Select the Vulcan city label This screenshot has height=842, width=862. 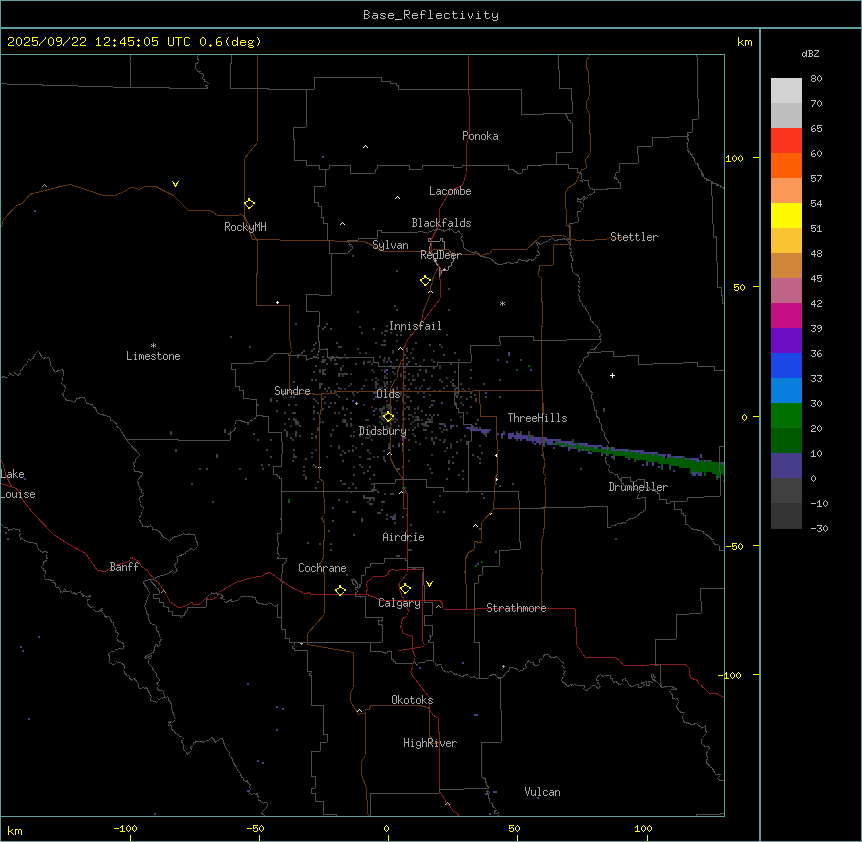[542, 792]
